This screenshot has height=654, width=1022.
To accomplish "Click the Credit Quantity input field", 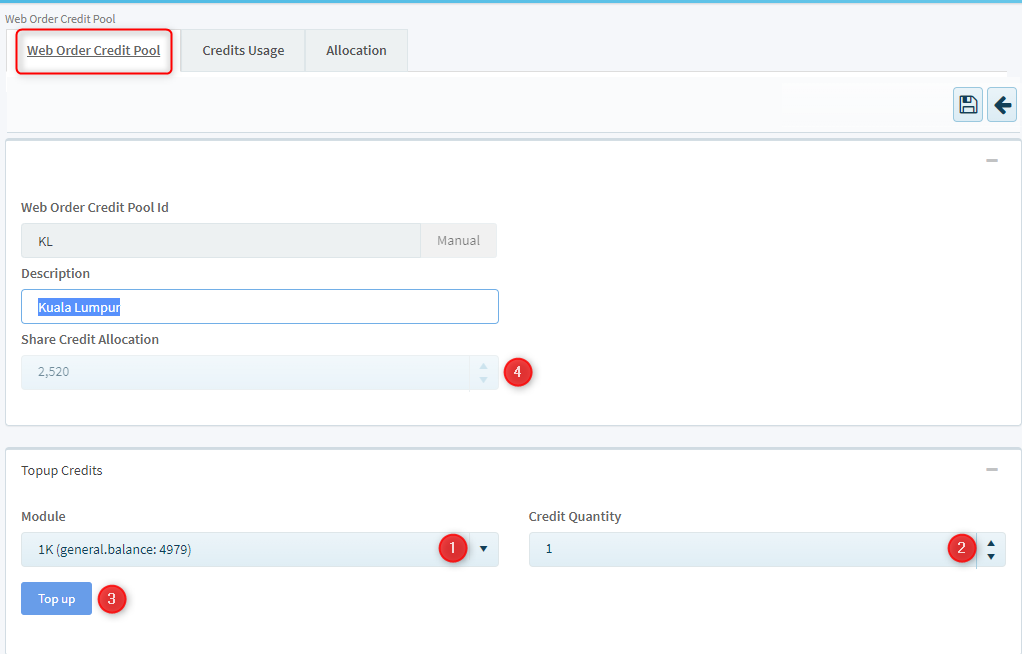I will click(x=740, y=549).
